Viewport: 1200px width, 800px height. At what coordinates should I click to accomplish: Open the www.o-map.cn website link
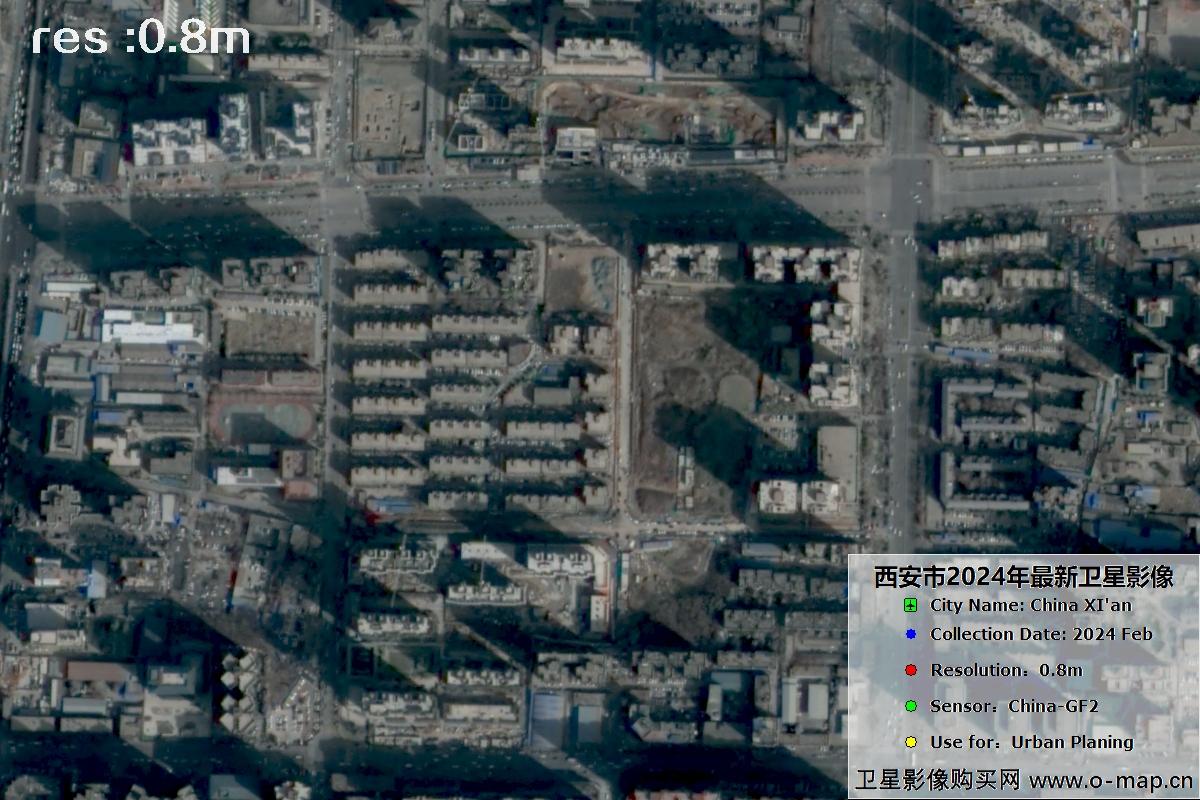1110,780
